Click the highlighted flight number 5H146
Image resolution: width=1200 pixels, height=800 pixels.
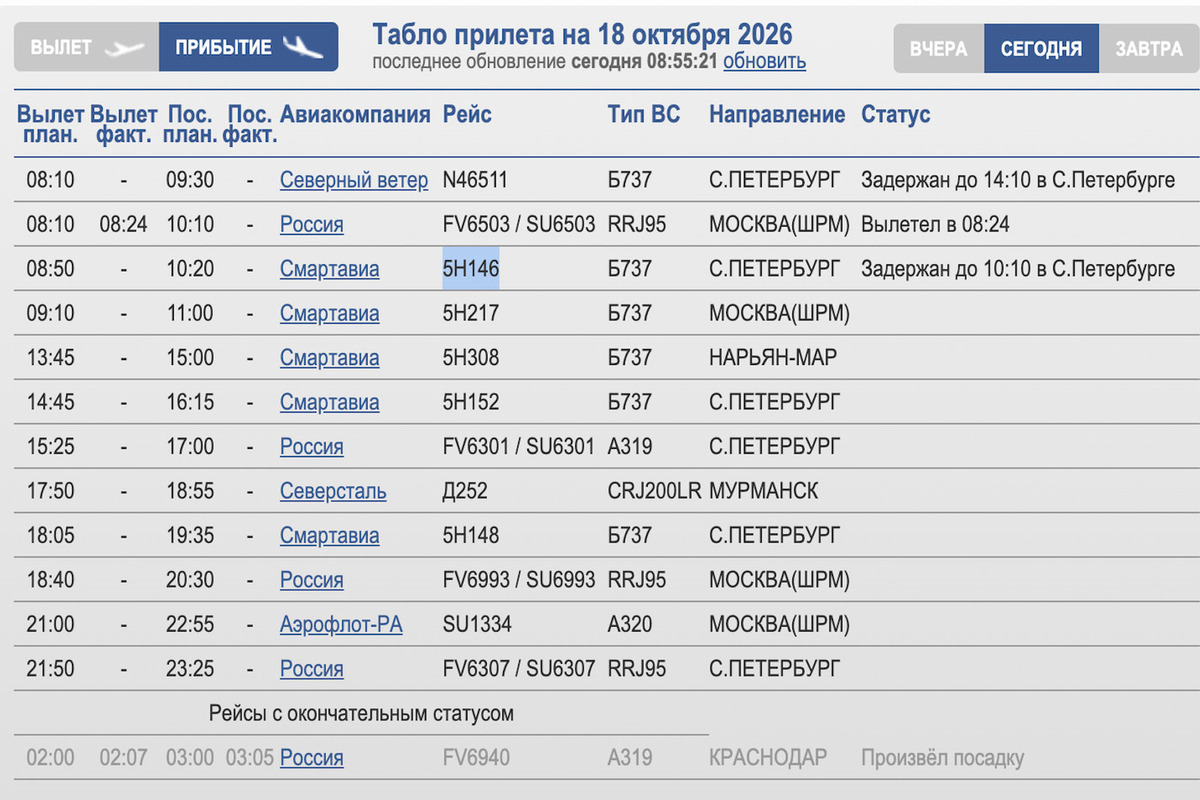coord(471,269)
